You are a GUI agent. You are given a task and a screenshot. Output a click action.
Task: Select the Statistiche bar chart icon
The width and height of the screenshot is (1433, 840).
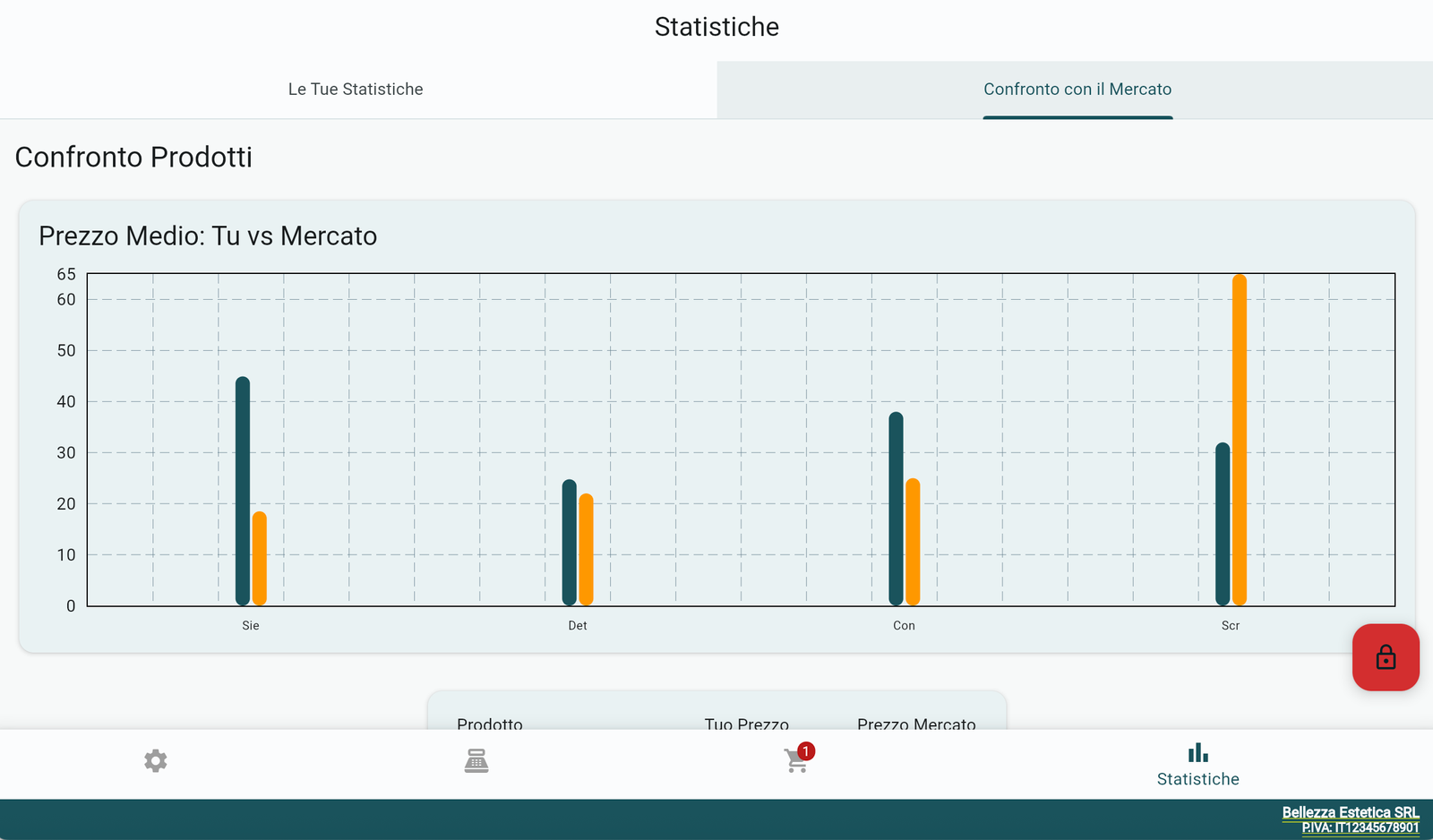click(1197, 754)
